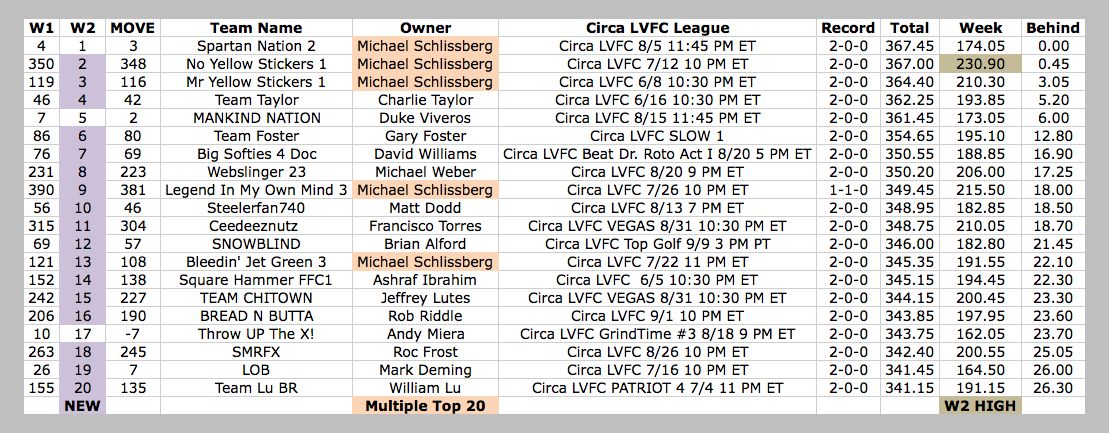Click owner Francisco Torres cell
Viewport: 1109px width, 433px height.
coord(425,226)
